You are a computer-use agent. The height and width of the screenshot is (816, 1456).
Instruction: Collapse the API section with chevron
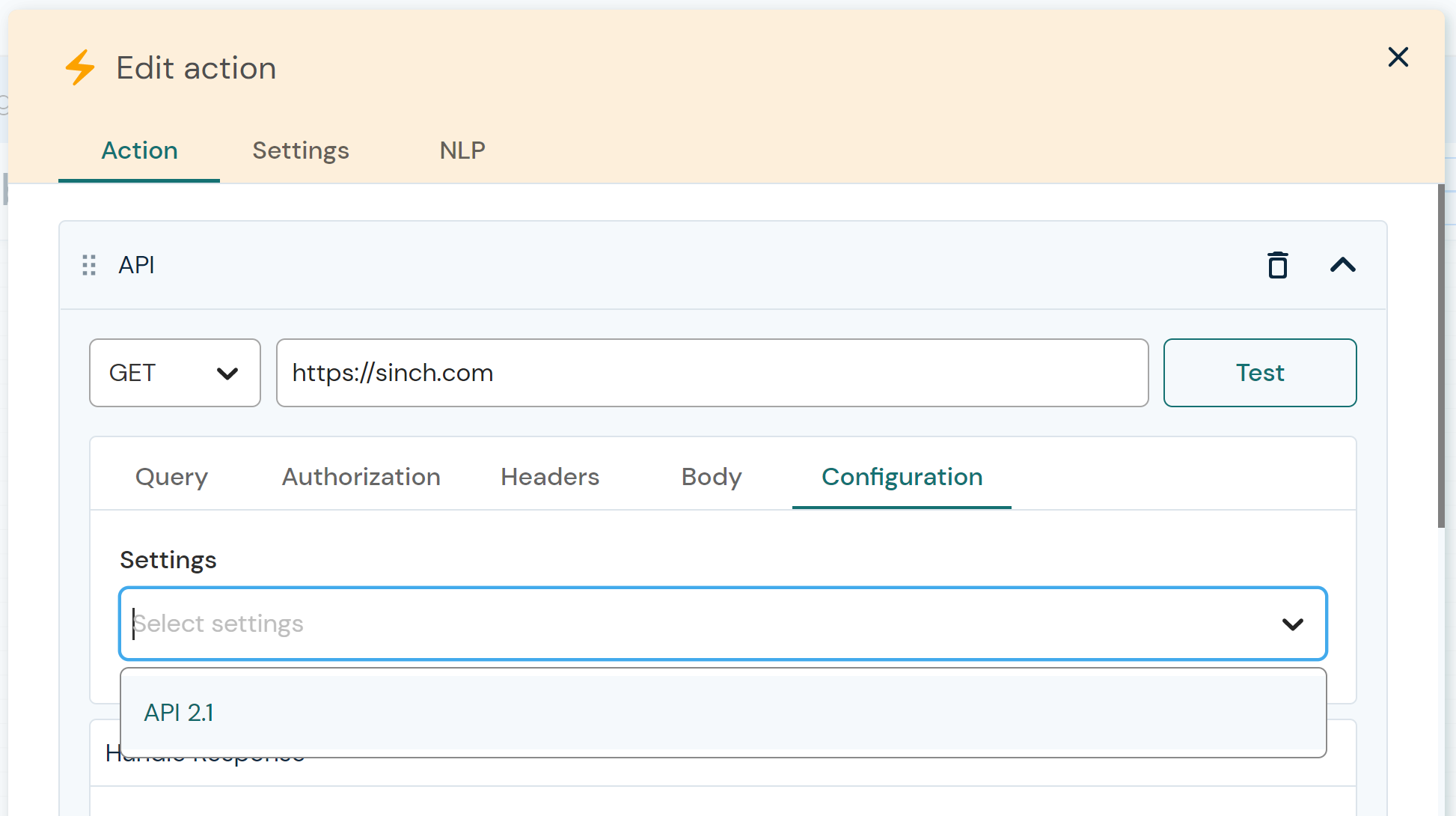[x=1342, y=265]
